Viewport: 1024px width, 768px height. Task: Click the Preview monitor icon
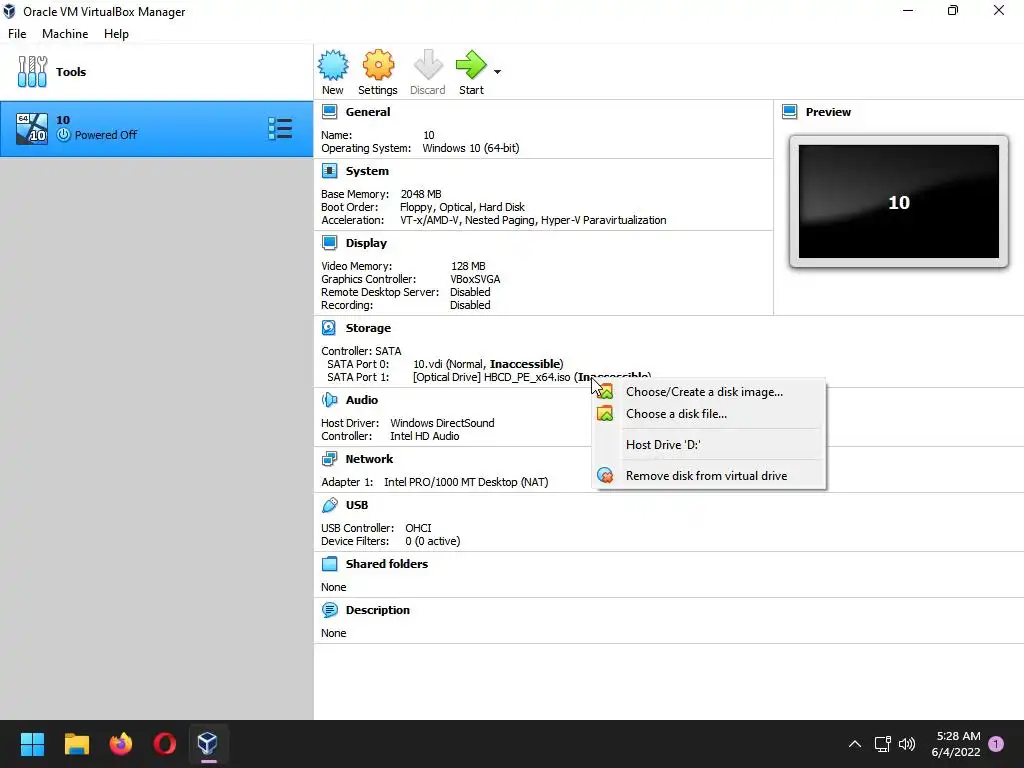tap(790, 112)
